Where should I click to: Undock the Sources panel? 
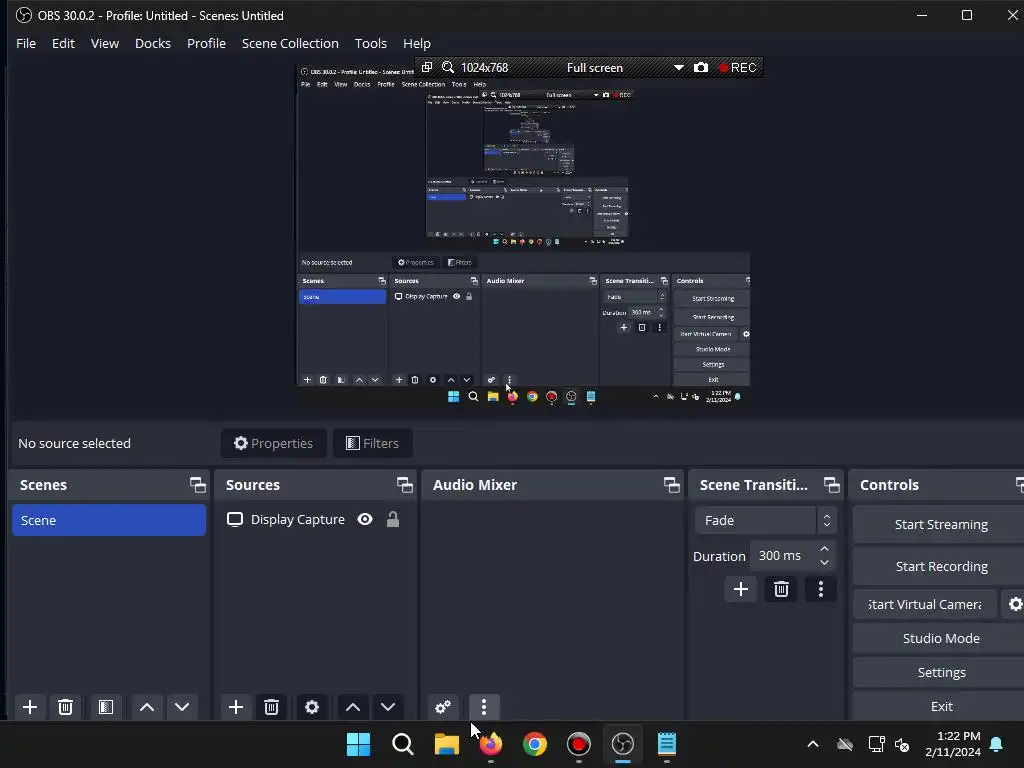pos(404,485)
